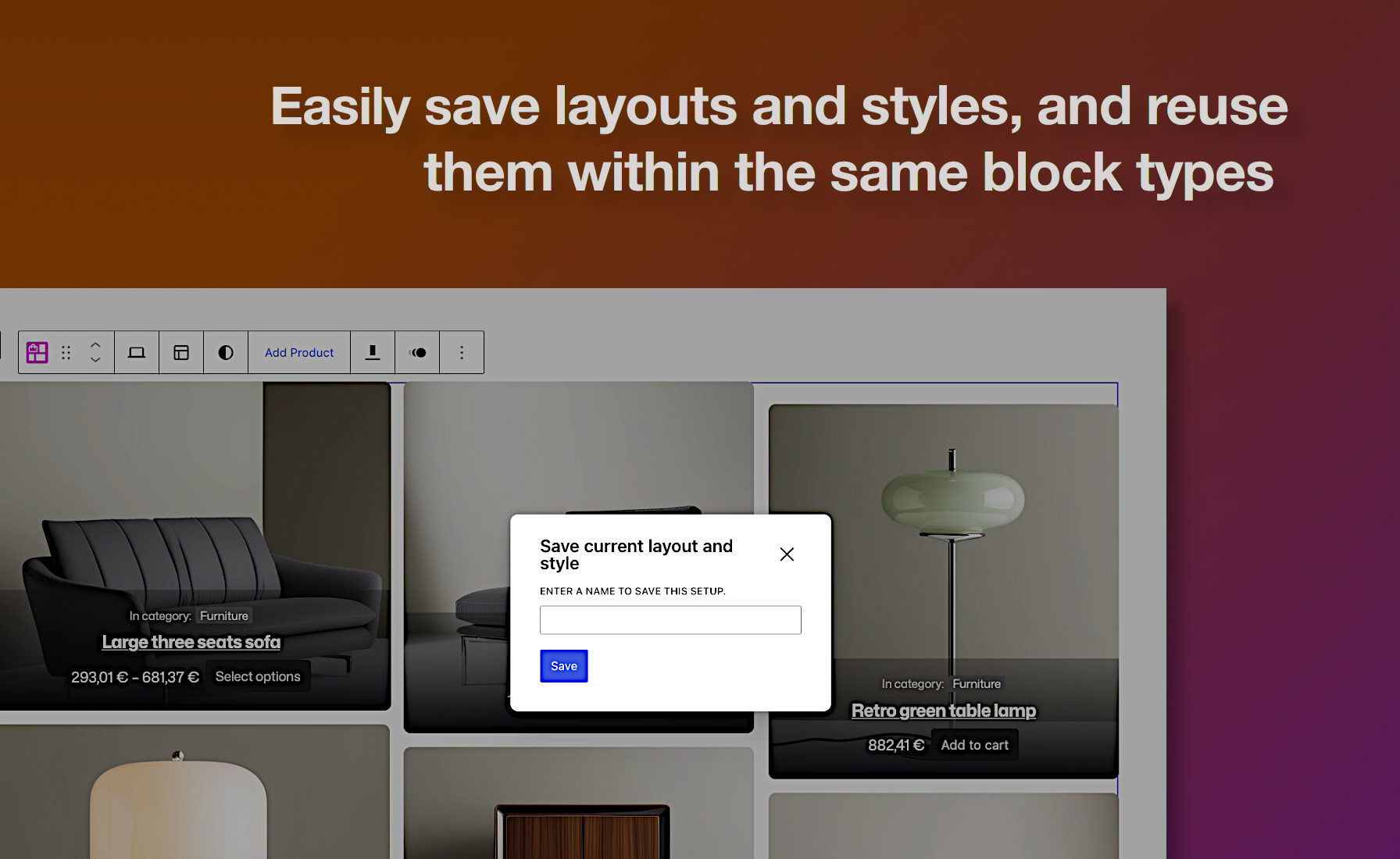1400x859 pixels.
Task: Click Add Product in the block toolbar
Action: (298, 352)
